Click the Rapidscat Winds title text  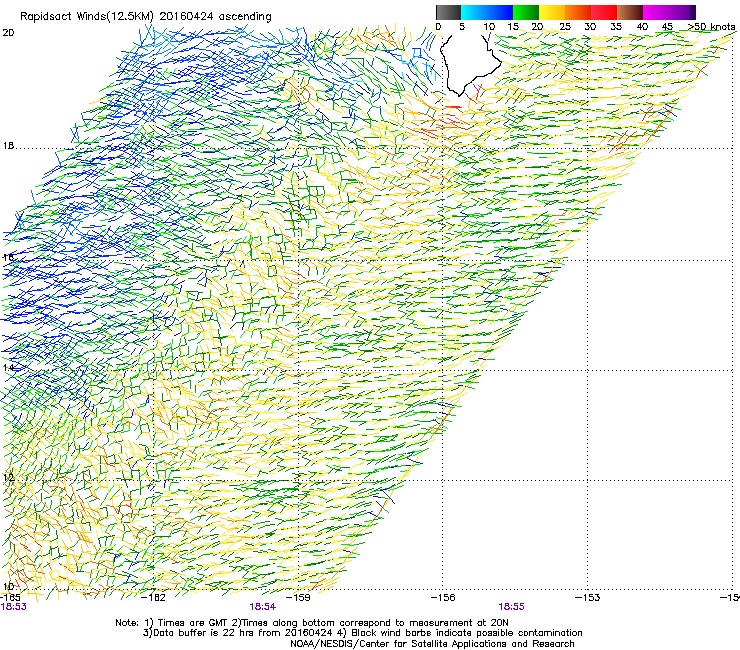[145, 17]
